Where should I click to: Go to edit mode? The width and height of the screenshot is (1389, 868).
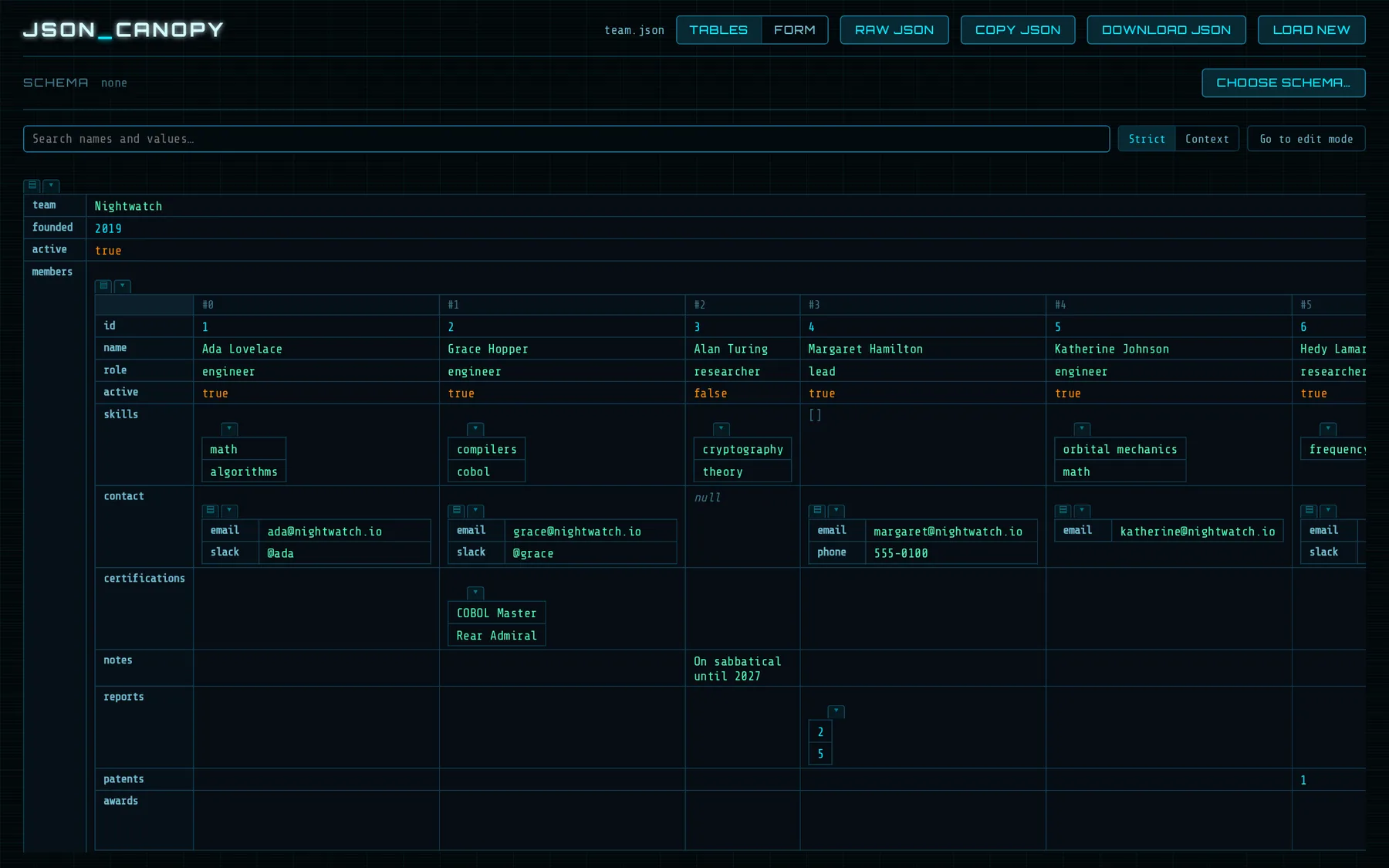(x=1306, y=139)
